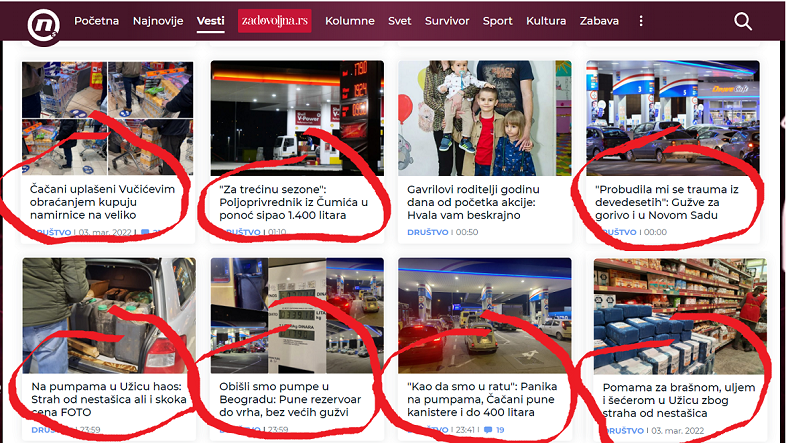This screenshot has height=443, width=786.
Task: Go to the Sport section
Action: pos(497,21)
